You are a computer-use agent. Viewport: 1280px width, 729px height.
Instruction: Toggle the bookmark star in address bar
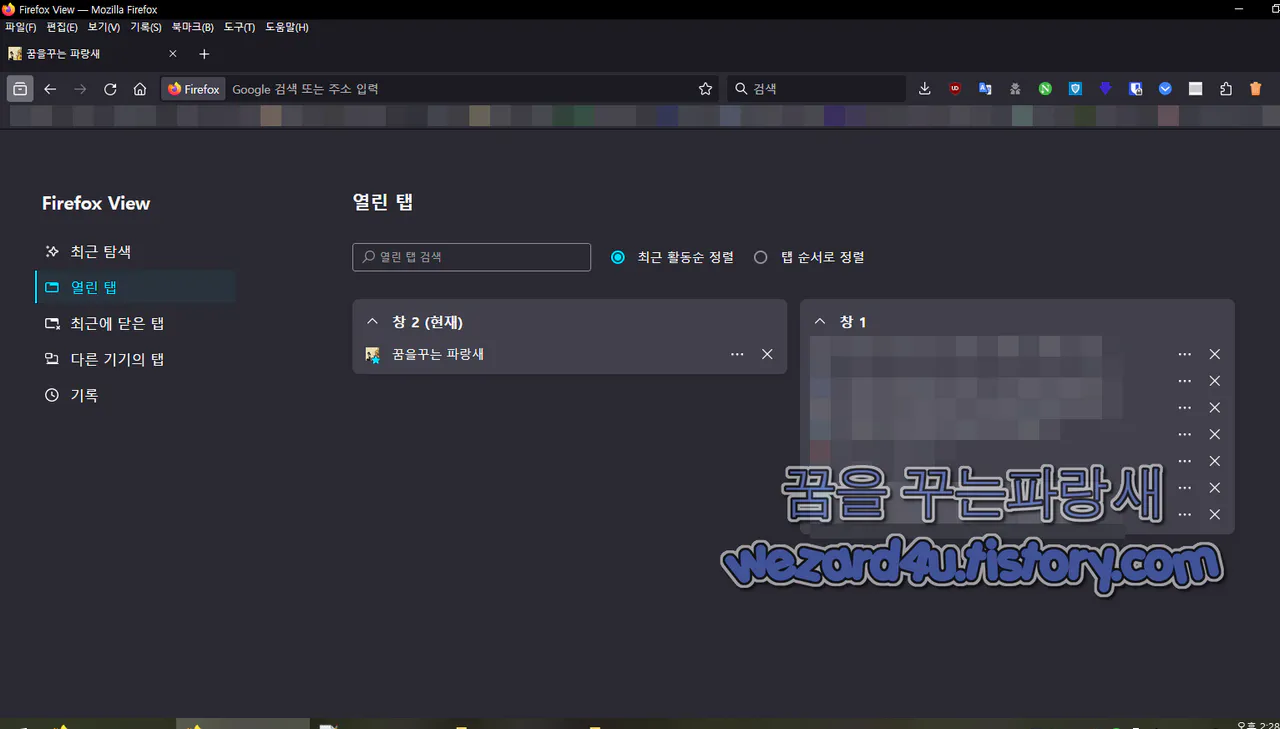click(705, 88)
